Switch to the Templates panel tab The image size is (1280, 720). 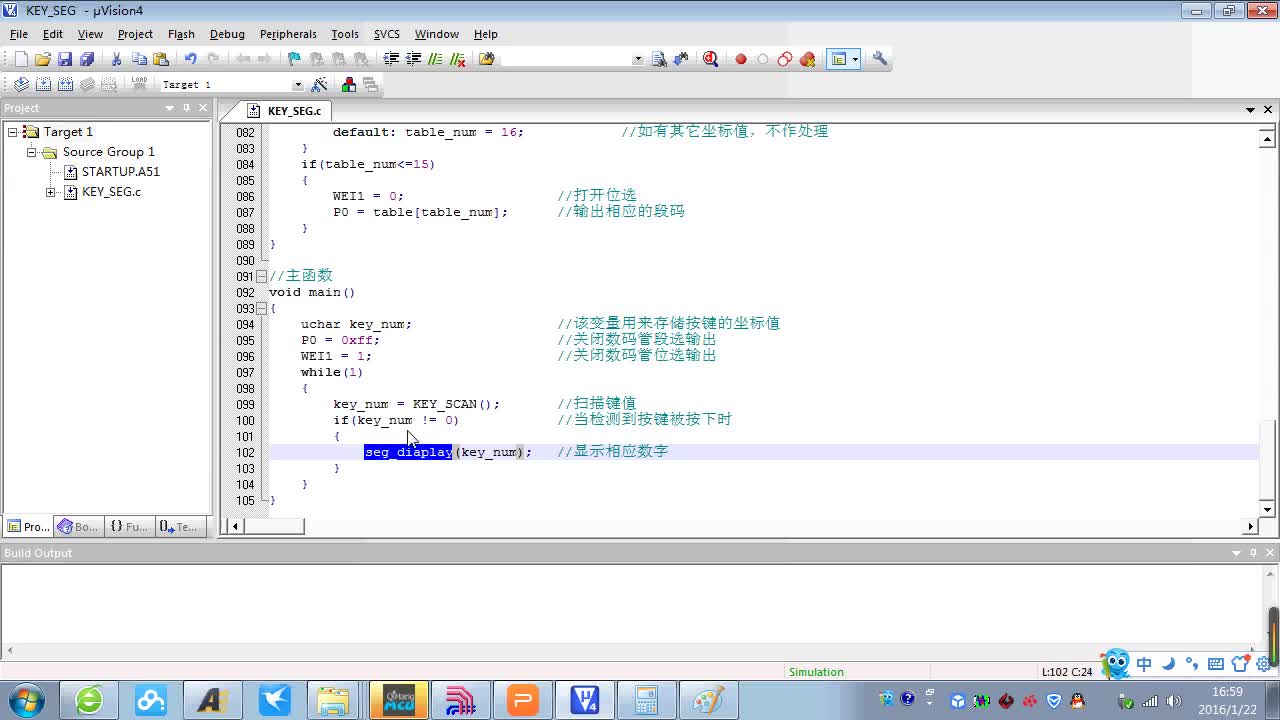click(x=180, y=527)
